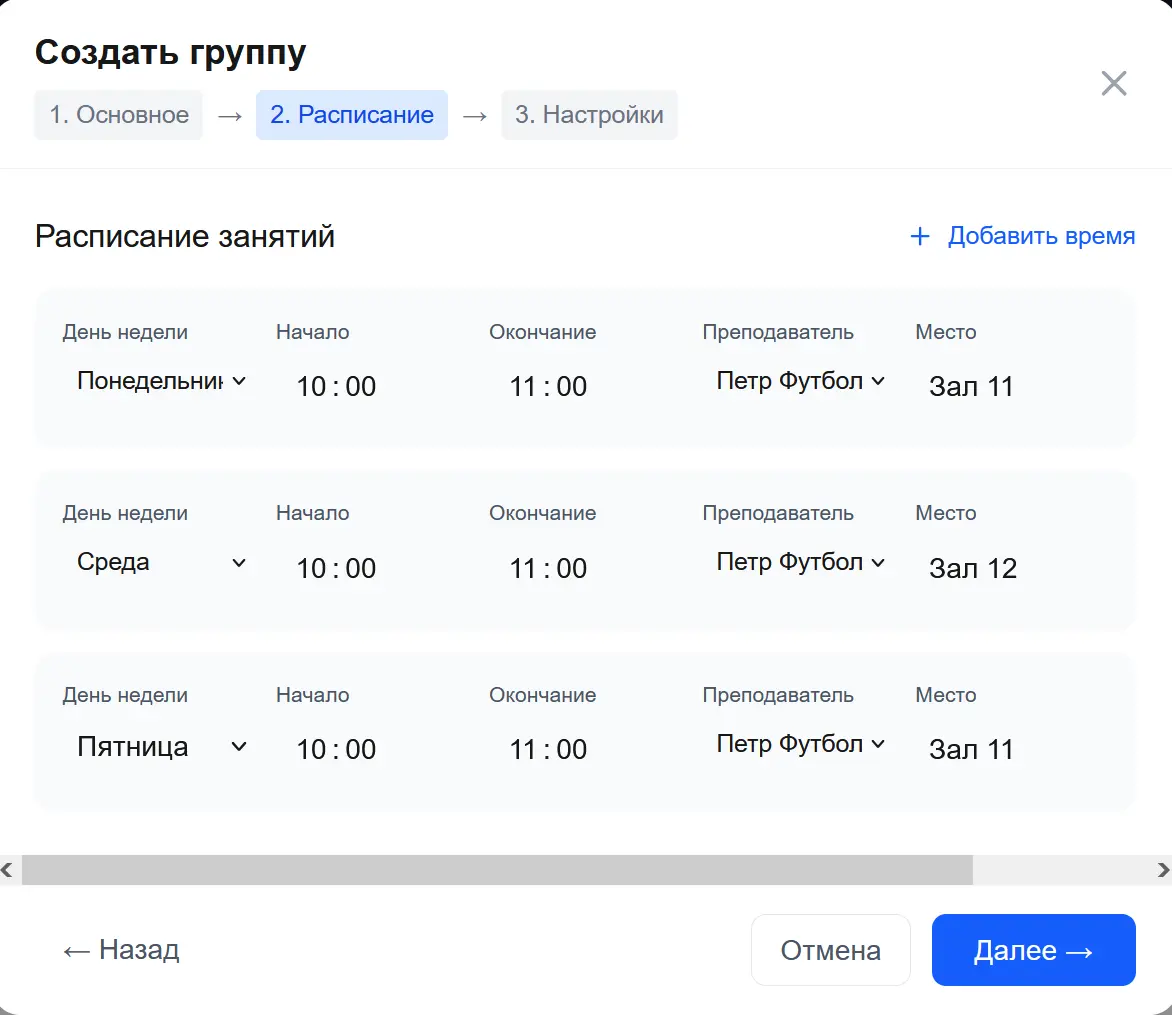Switch to step 1. Основное
This screenshot has width=1172, height=1015.
tap(119, 115)
